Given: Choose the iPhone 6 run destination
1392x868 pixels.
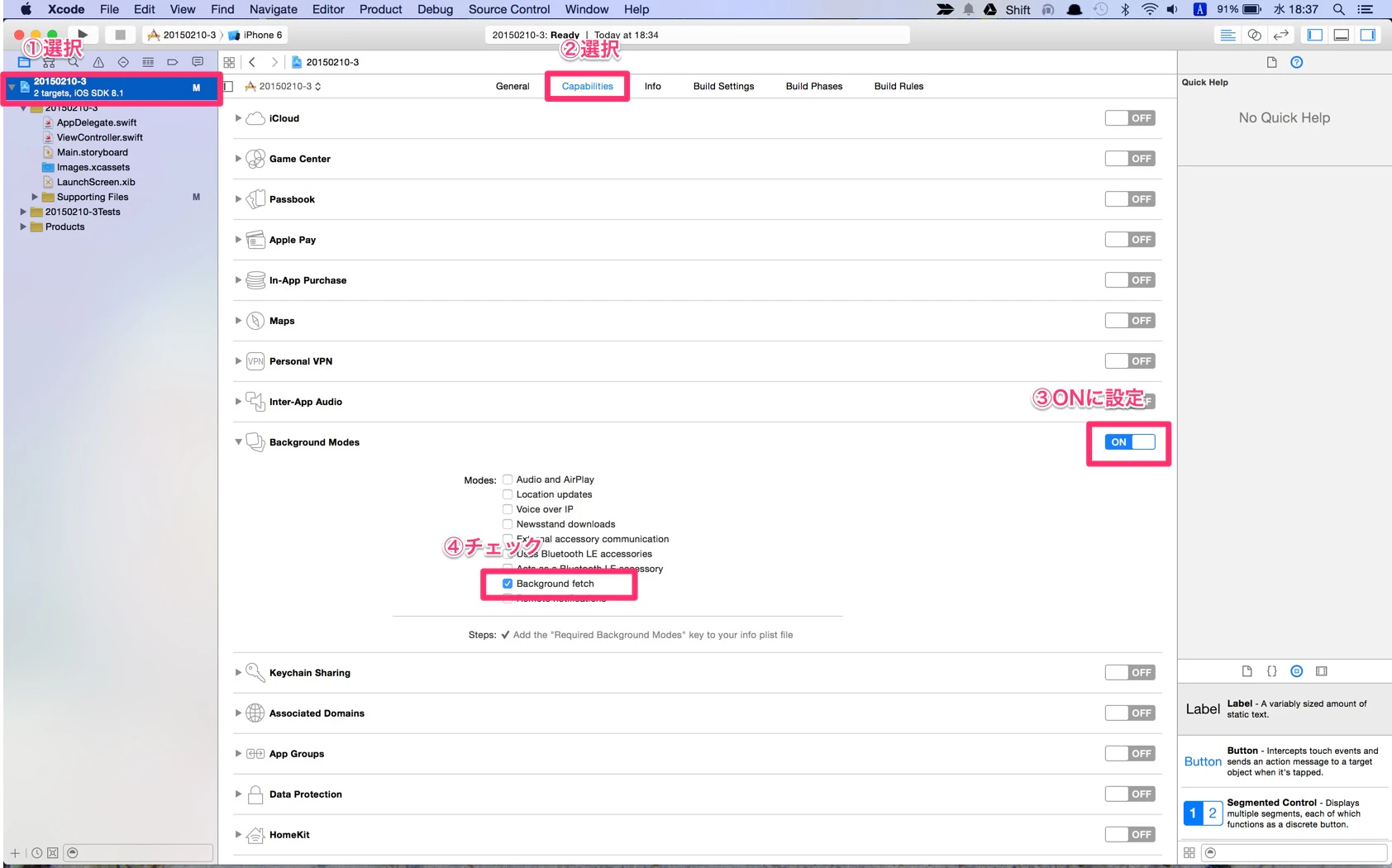Looking at the screenshot, I should point(256,35).
